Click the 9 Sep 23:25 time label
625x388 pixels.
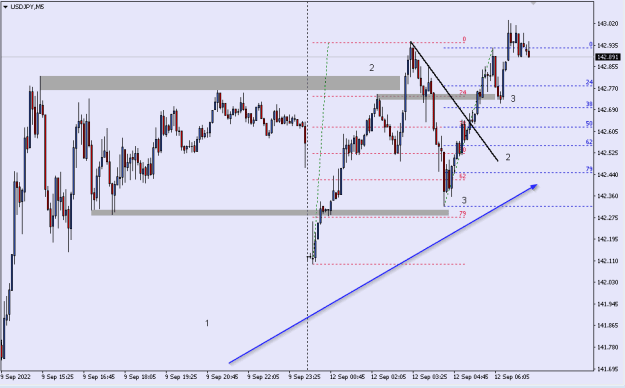(x=305, y=376)
